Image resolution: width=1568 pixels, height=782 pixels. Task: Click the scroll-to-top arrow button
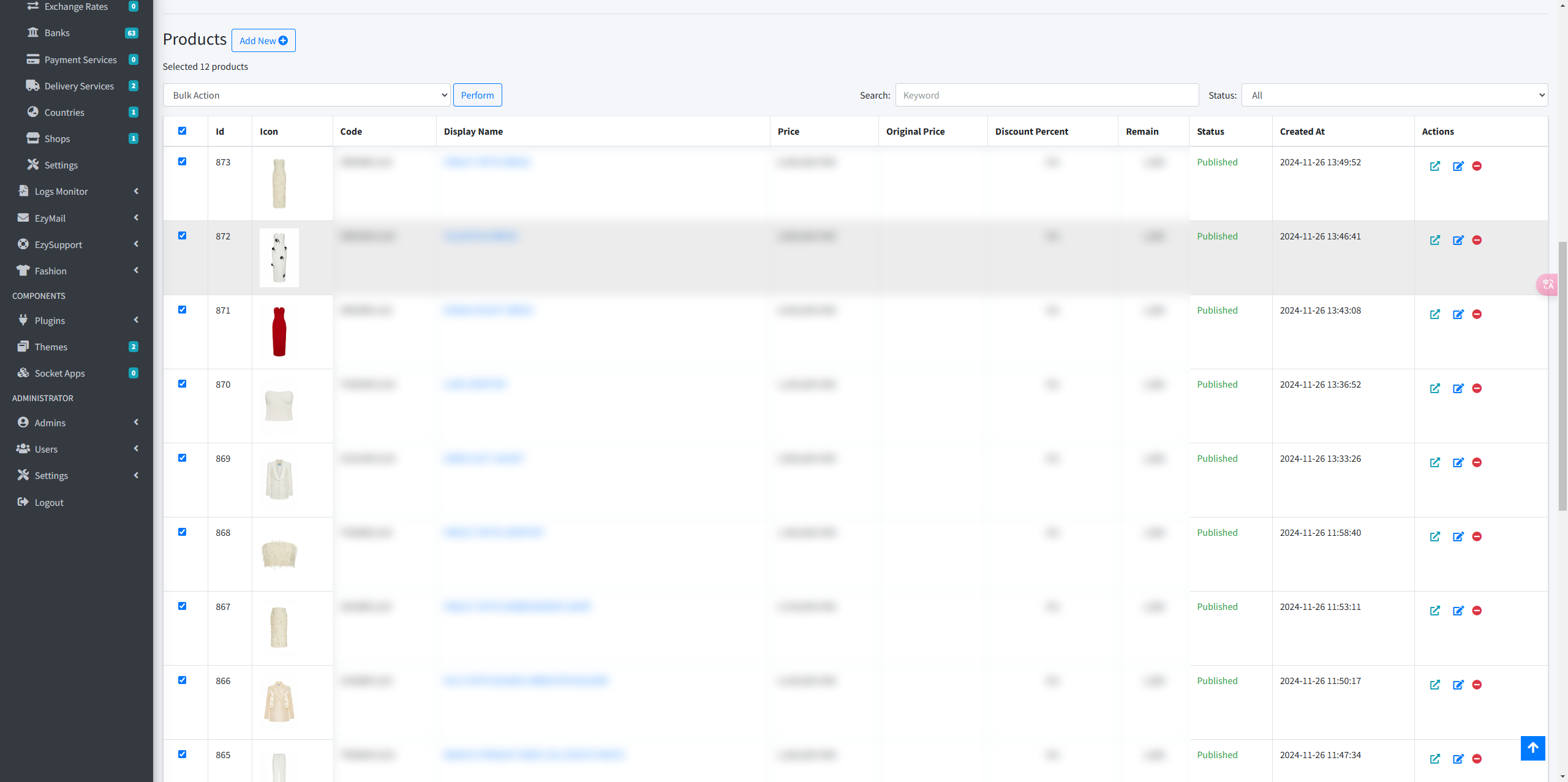pyautogui.click(x=1532, y=748)
